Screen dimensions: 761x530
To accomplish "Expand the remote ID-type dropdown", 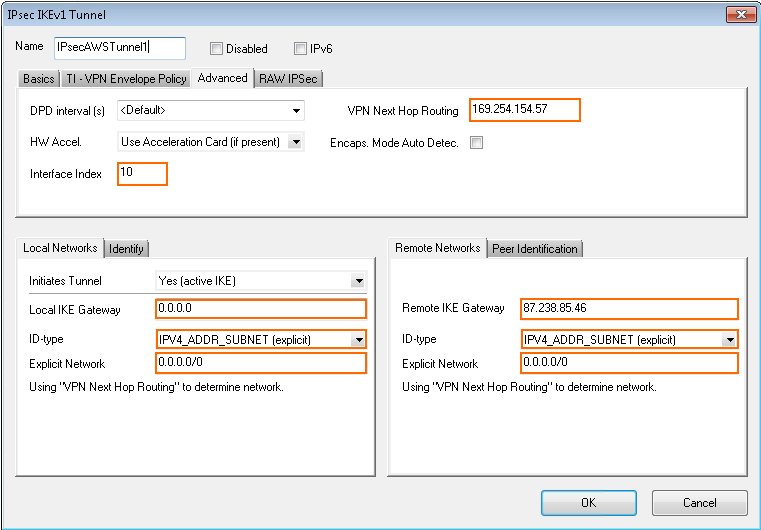I will [x=629, y=339].
